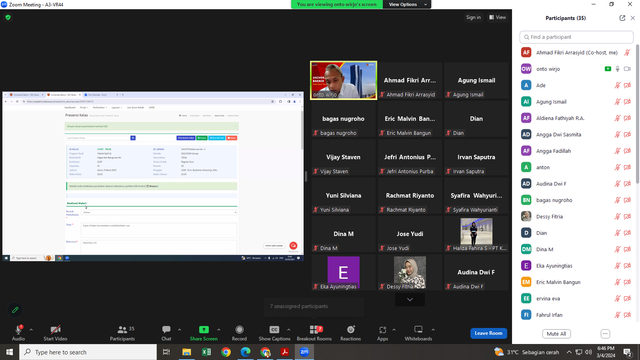Screen dimensions: 640x360
Task: Open the Participants panel icon
Action: pyautogui.click(x=122, y=329)
